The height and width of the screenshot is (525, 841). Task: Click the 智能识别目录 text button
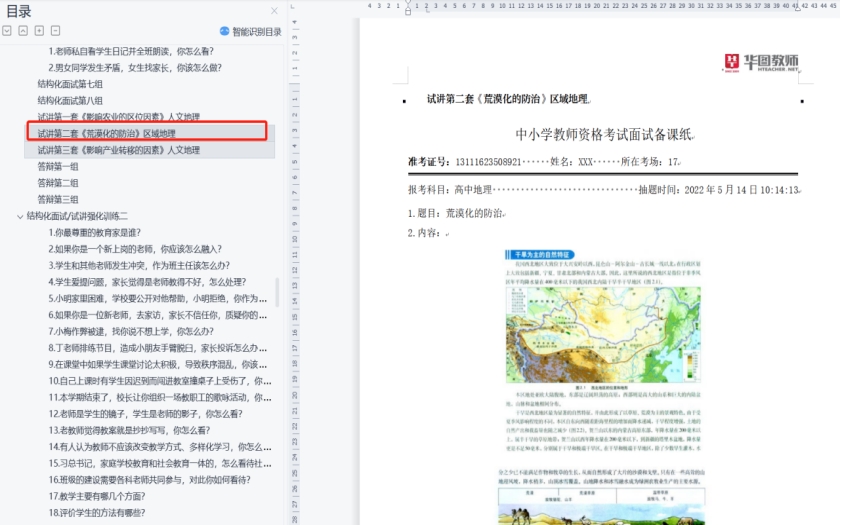pos(257,32)
